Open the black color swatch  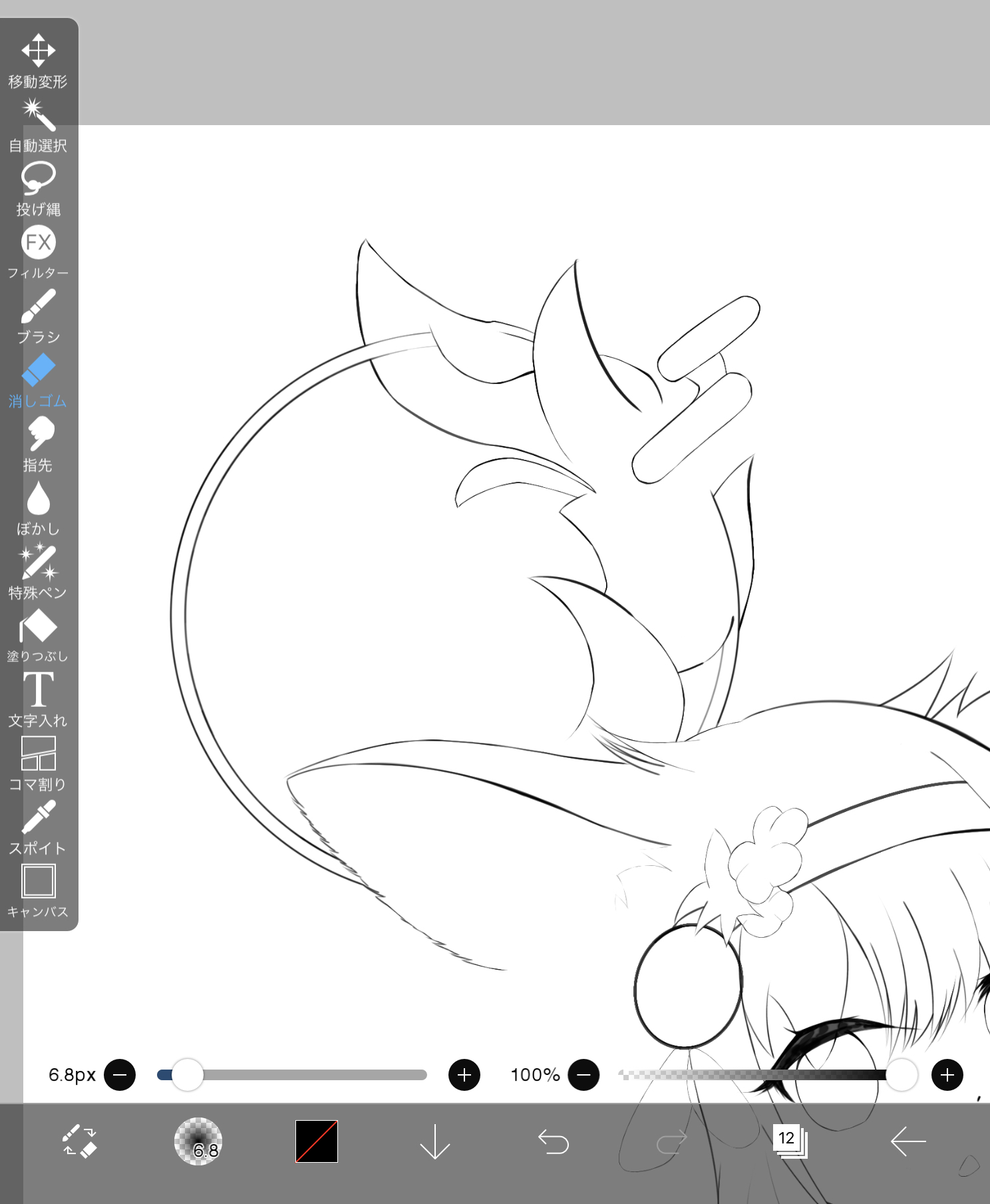click(317, 1141)
